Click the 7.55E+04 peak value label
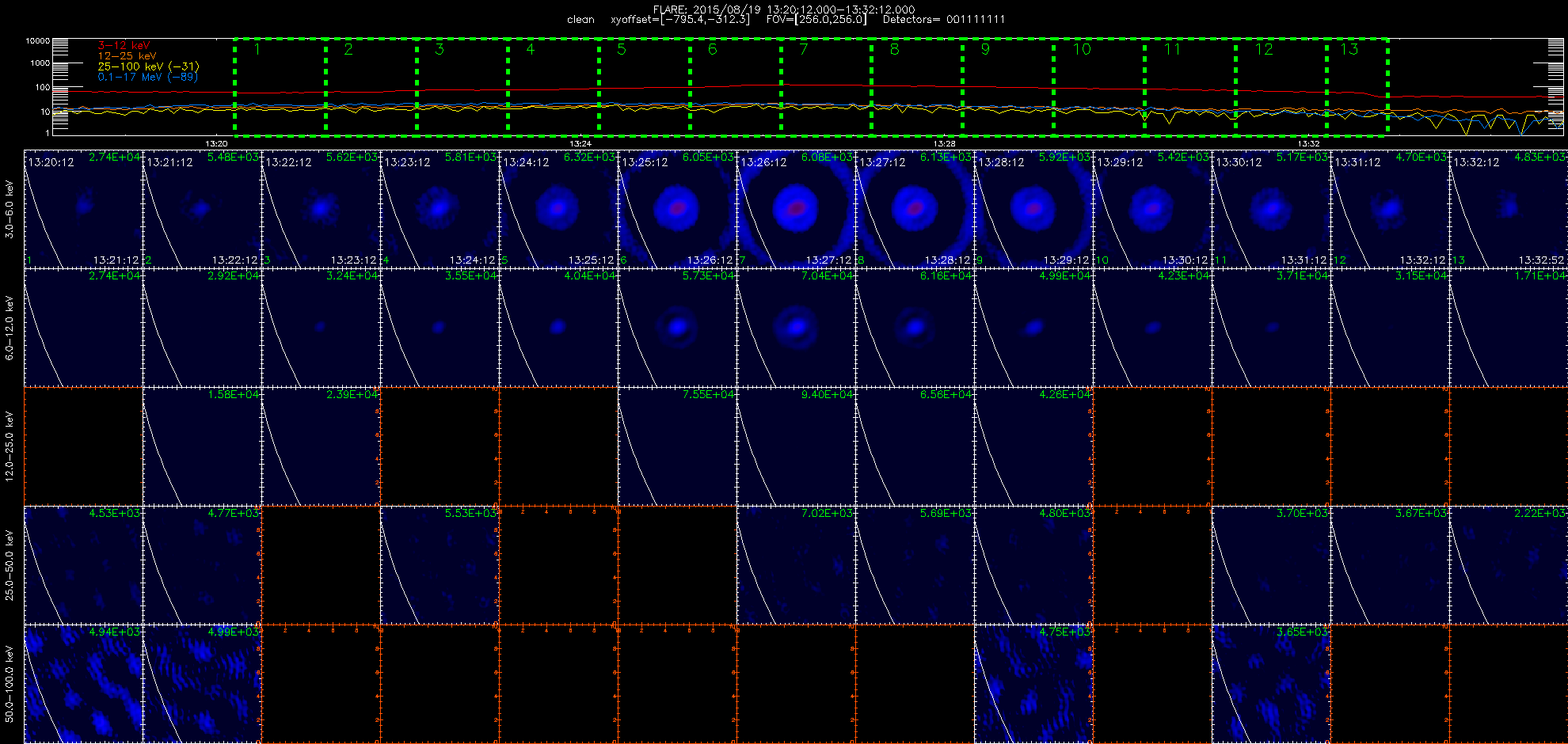 [x=709, y=394]
